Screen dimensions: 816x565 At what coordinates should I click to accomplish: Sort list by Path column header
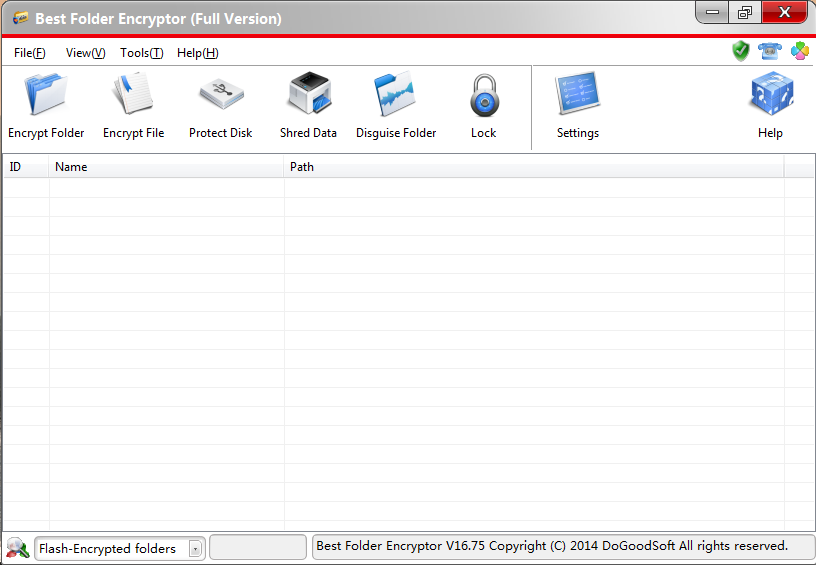click(534, 167)
